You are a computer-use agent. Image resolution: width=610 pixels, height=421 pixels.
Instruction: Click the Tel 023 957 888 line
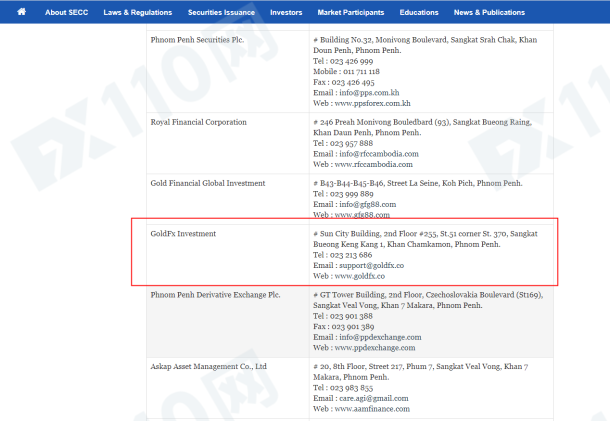pyautogui.click(x=343, y=144)
